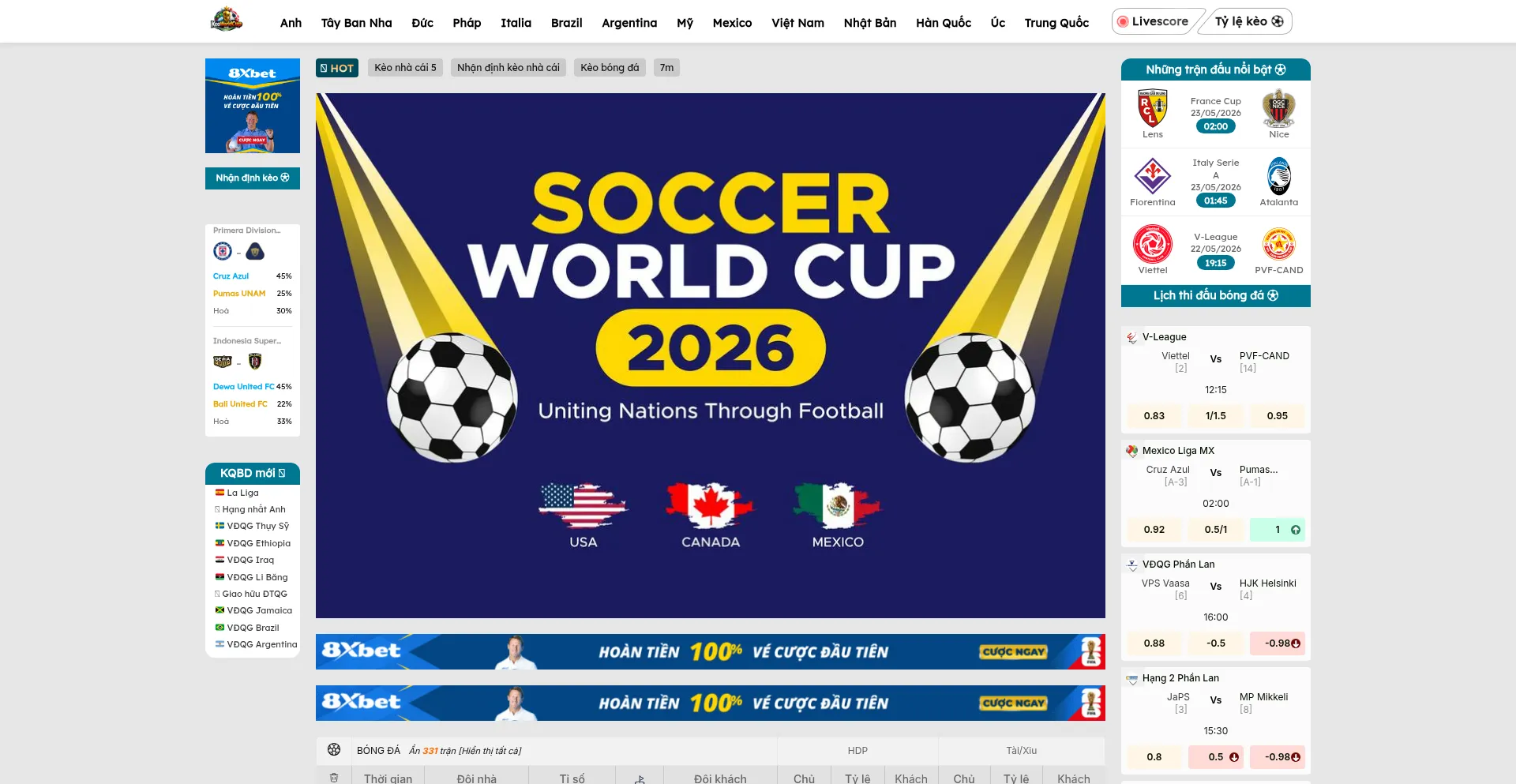The width and height of the screenshot is (1516, 784).
Task: Select 1/1.5 handicap in V-League card
Action: pyautogui.click(x=1216, y=416)
